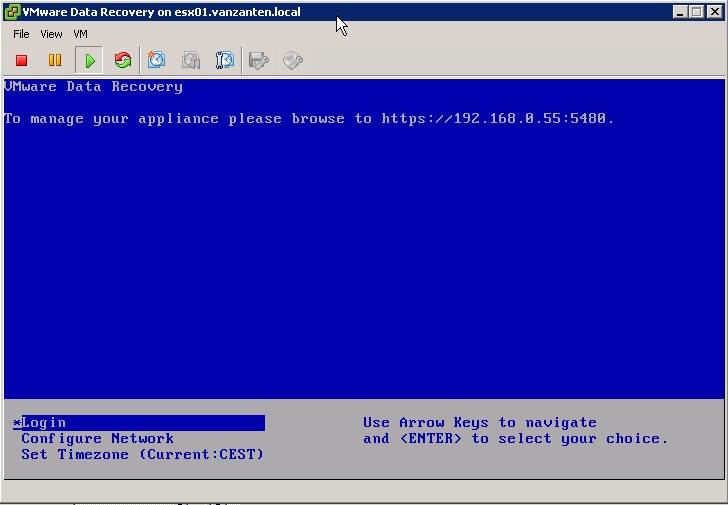Click the green Power On play button

[x=90, y=61]
